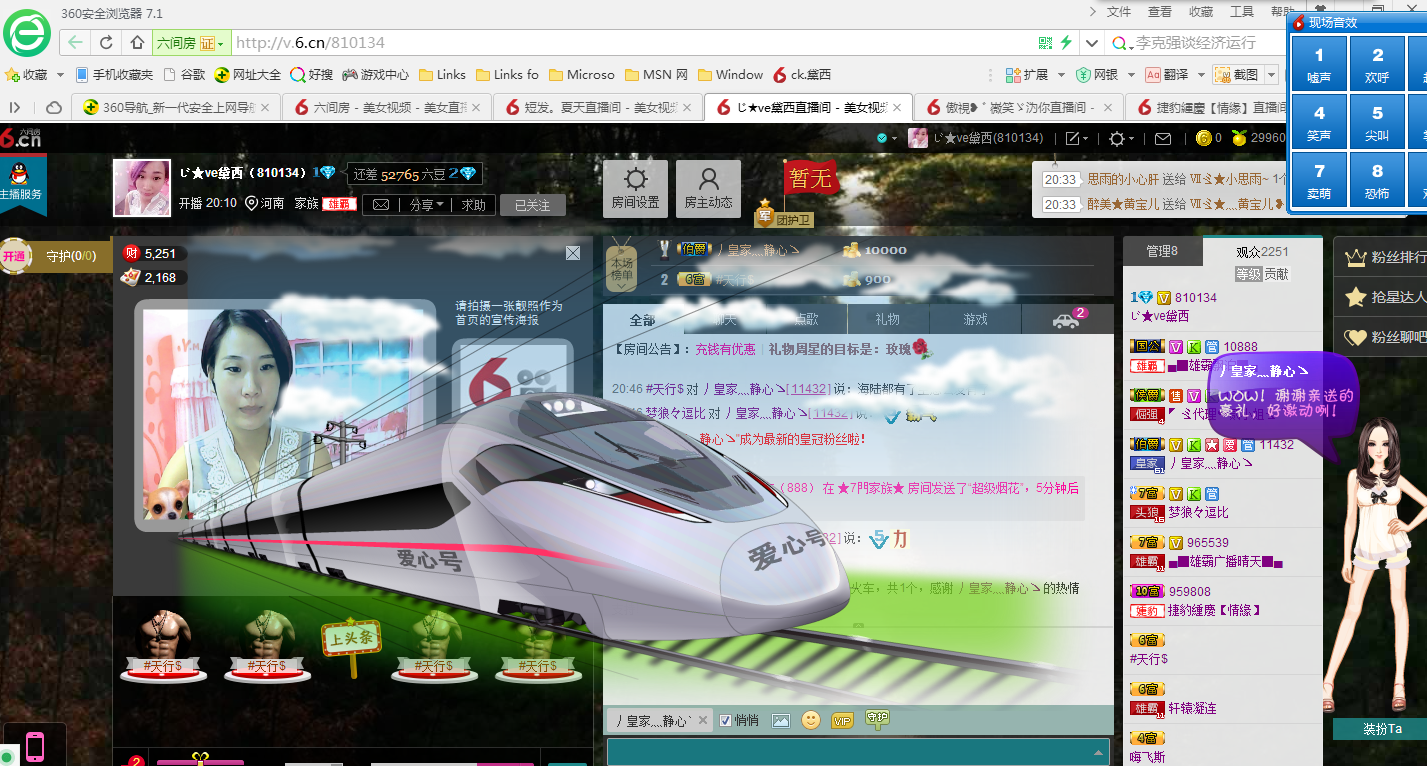The image size is (1427, 766).
Task: Open the Links bookmark folder
Action: pos(442,75)
